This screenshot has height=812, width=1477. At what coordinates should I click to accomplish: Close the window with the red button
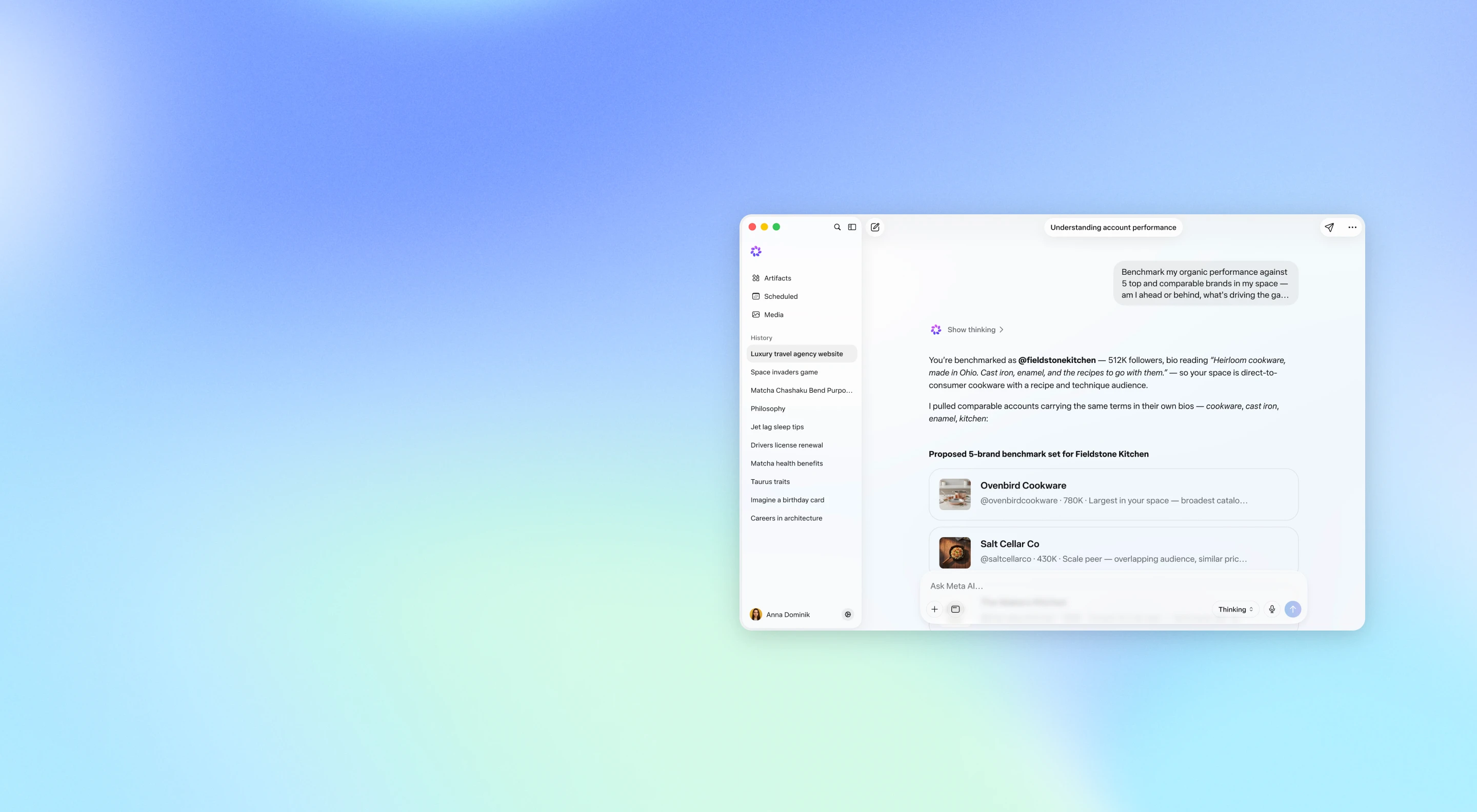click(x=752, y=227)
